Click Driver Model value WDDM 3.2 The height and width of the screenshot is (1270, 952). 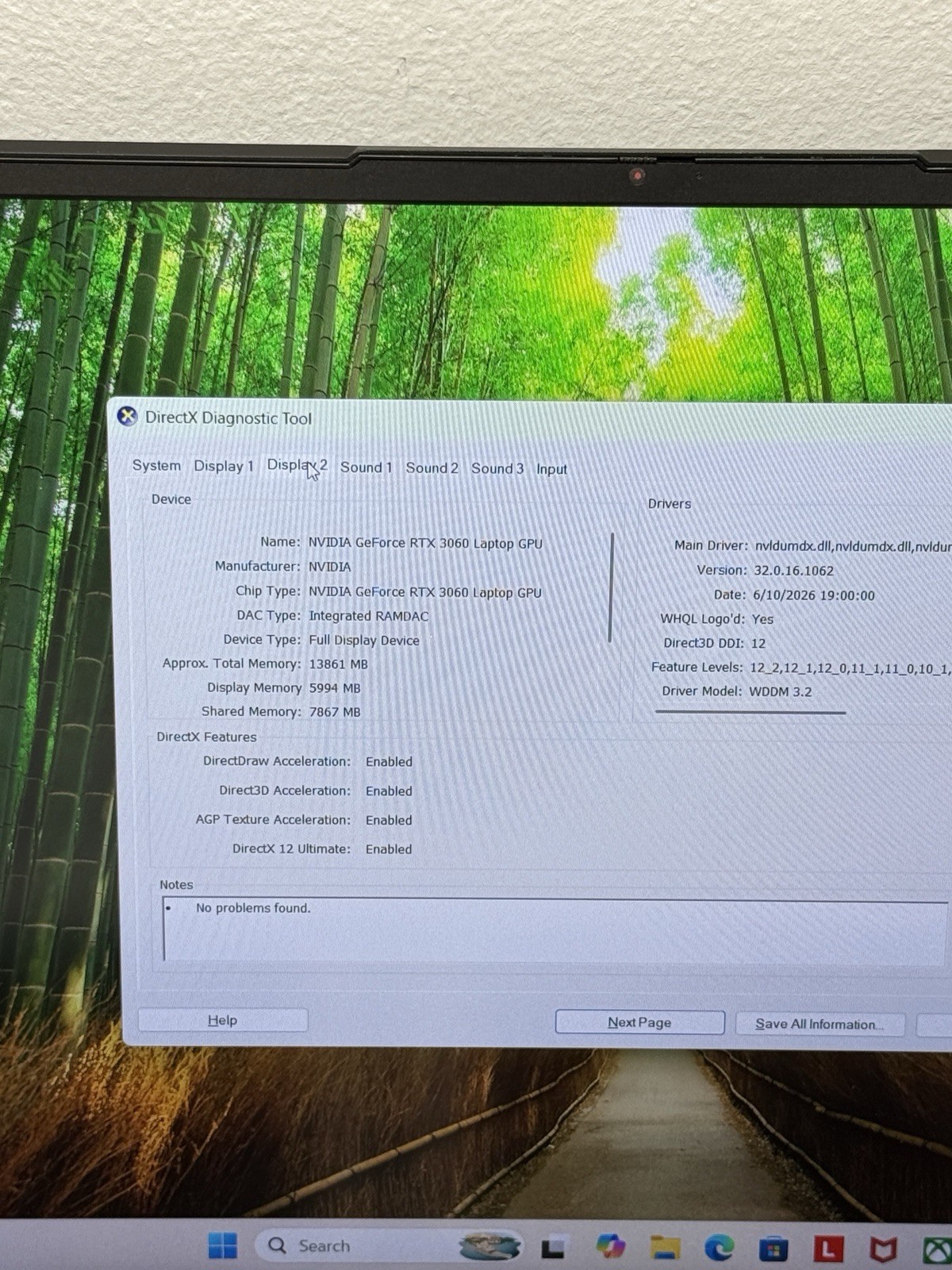tap(781, 692)
